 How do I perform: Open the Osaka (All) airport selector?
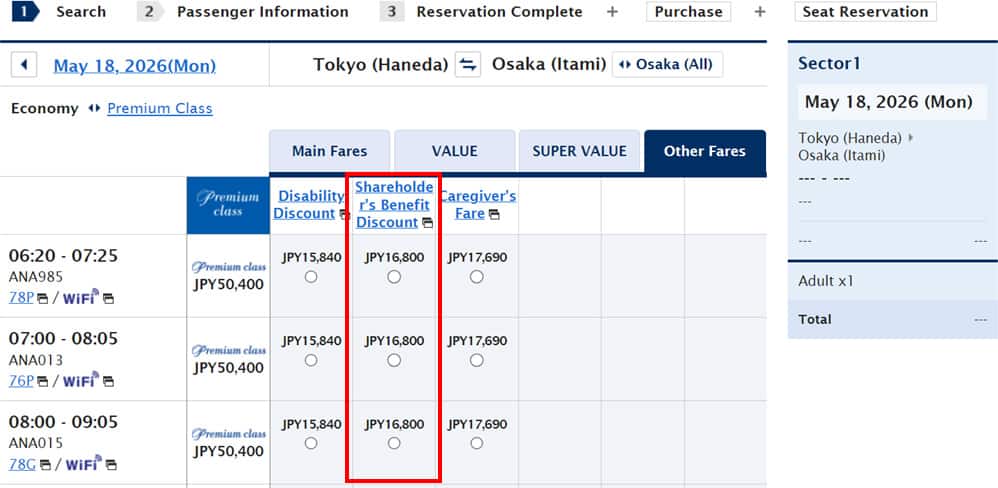[667, 65]
